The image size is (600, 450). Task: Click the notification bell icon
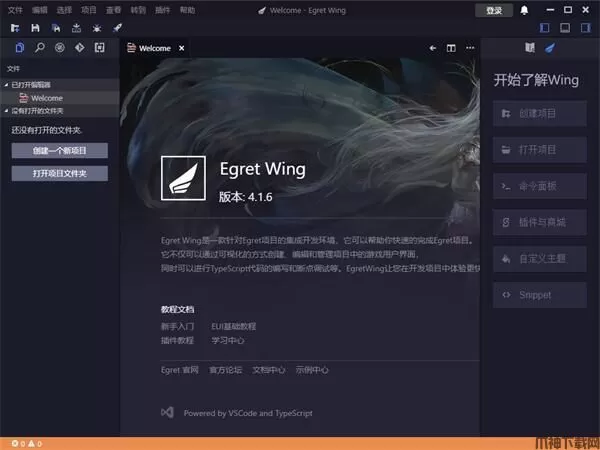tap(524, 10)
